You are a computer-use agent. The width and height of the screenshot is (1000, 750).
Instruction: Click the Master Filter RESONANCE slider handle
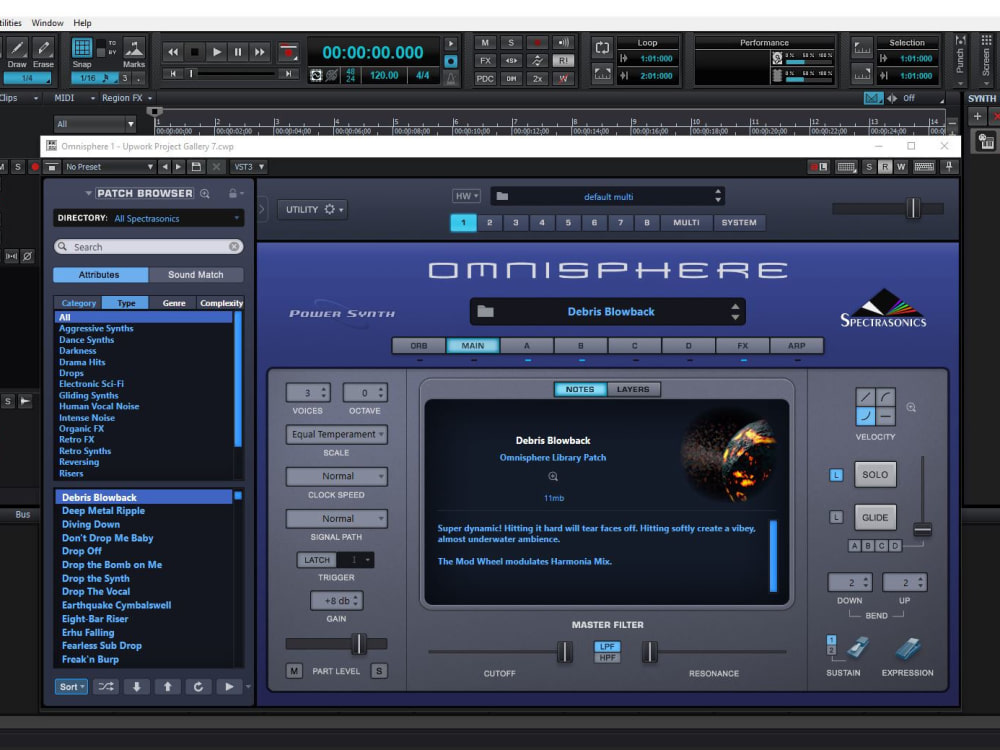pos(650,652)
